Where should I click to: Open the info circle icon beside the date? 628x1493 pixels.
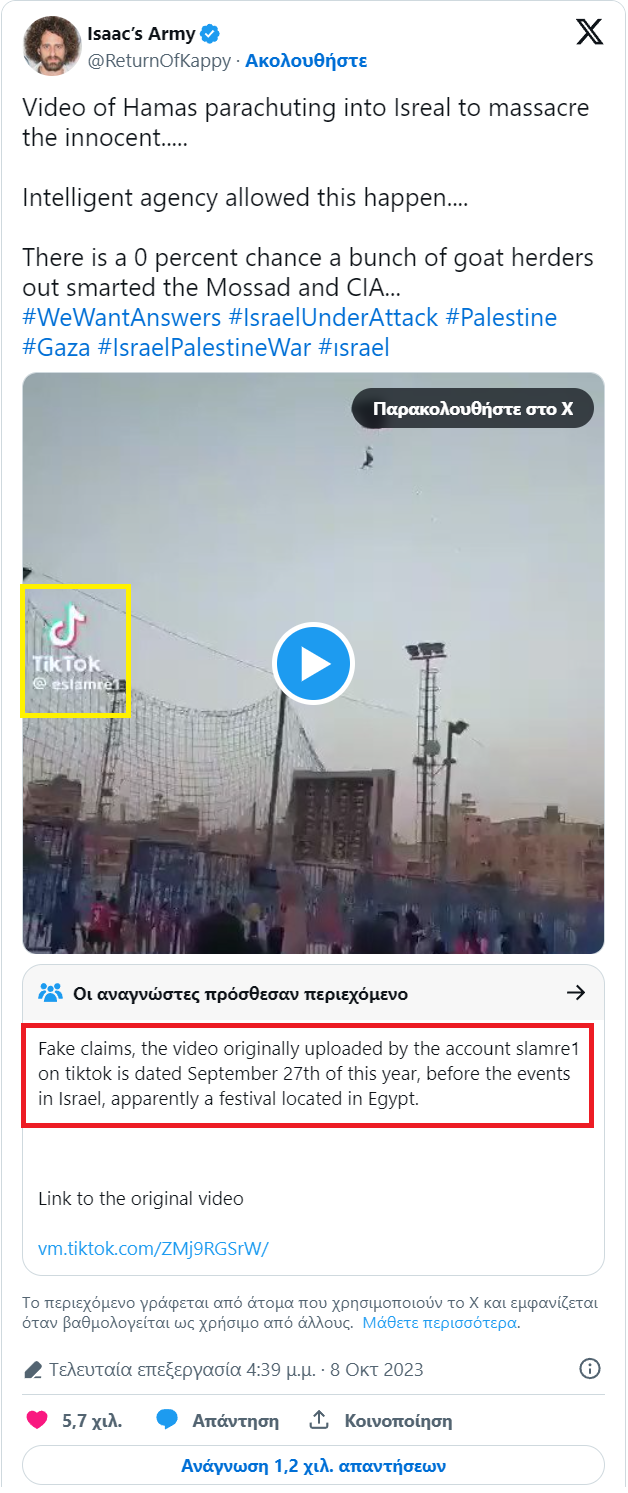click(x=591, y=1369)
